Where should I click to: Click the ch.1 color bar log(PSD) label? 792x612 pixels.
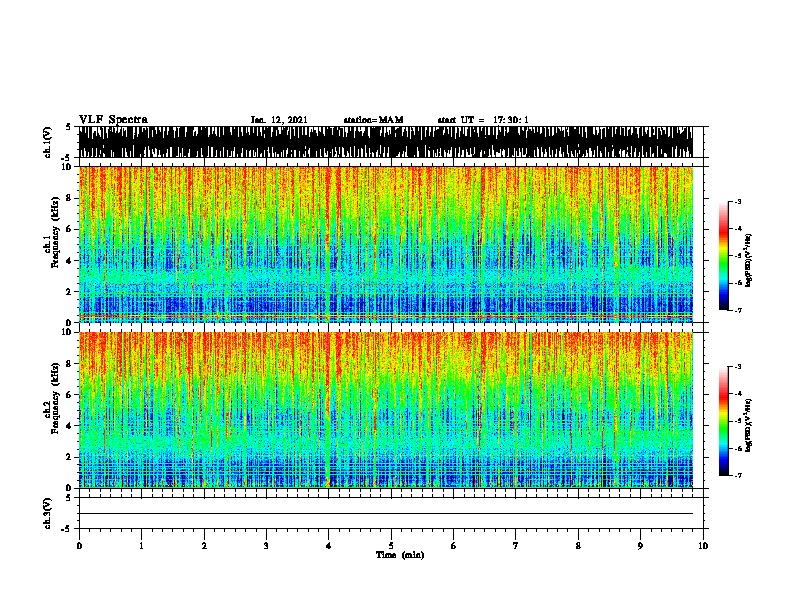[x=748, y=261]
